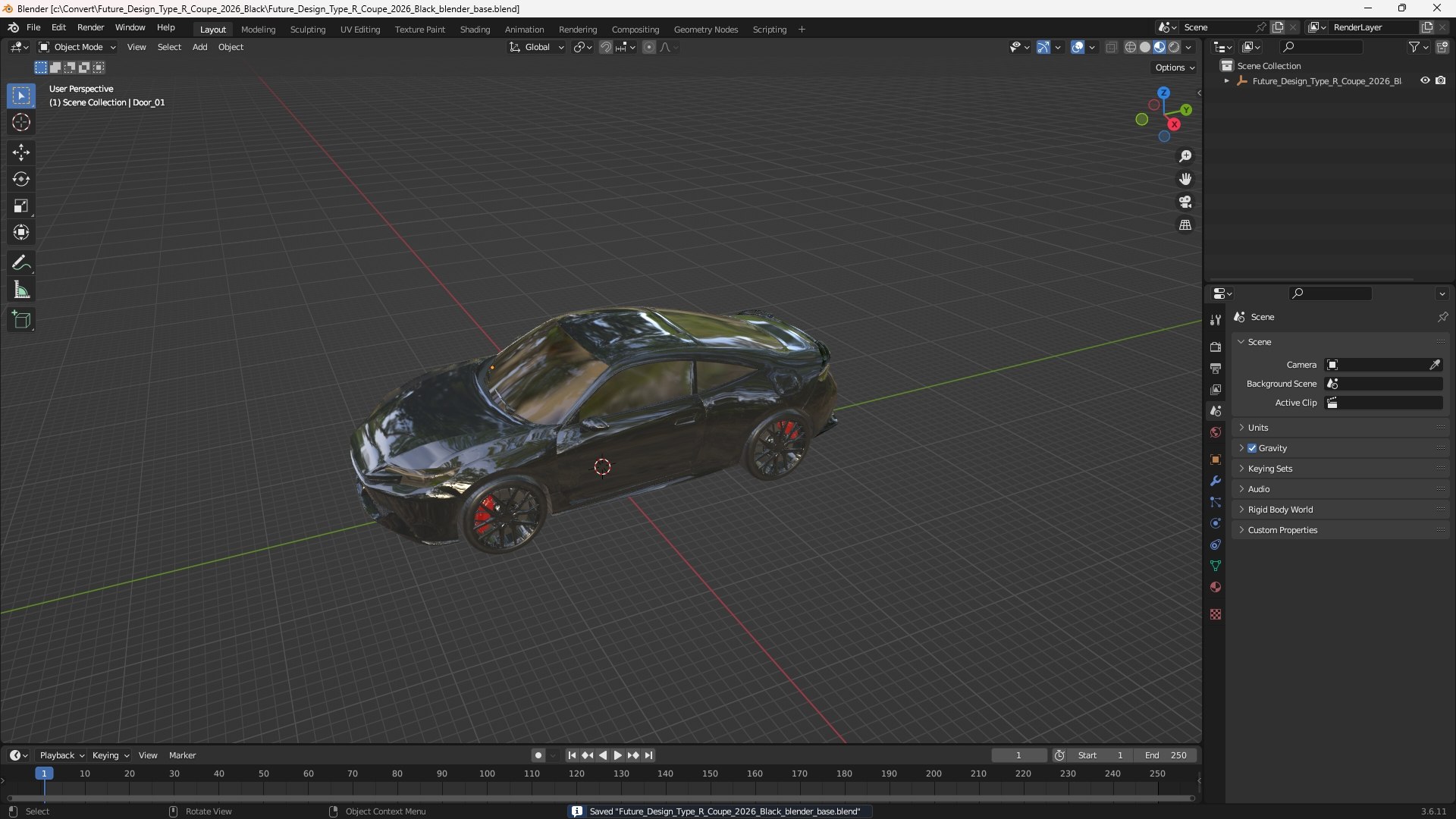The width and height of the screenshot is (1456, 819).
Task: Open the Particles properties tab
Action: tap(1216, 502)
